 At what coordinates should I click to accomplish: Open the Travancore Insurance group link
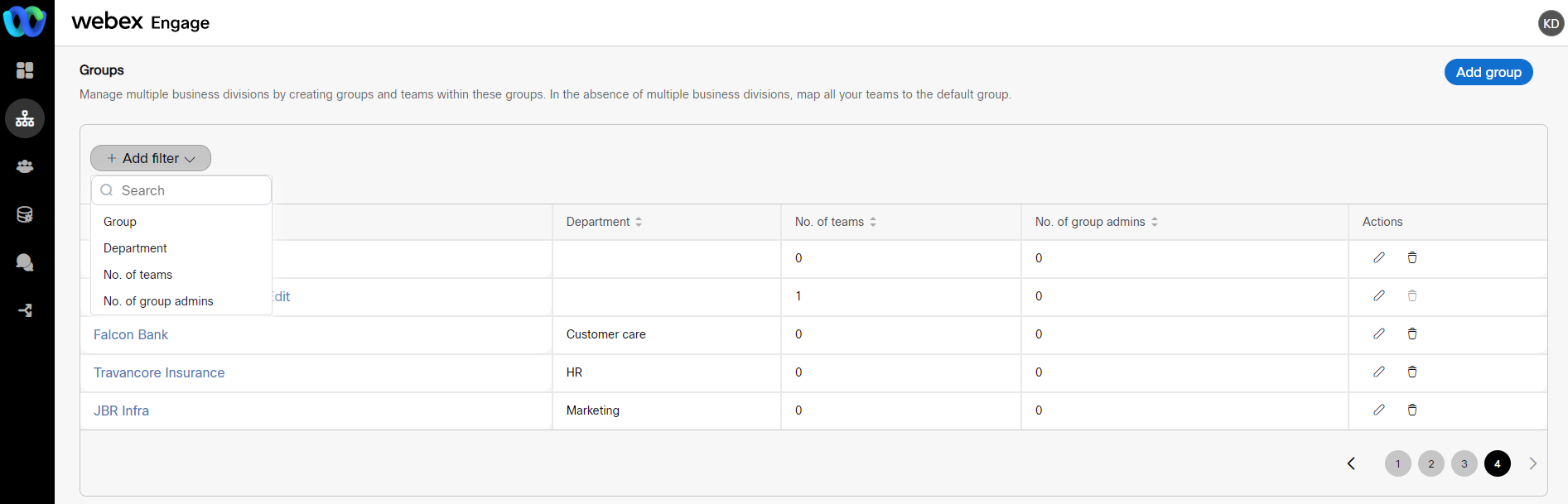(x=159, y=372)
